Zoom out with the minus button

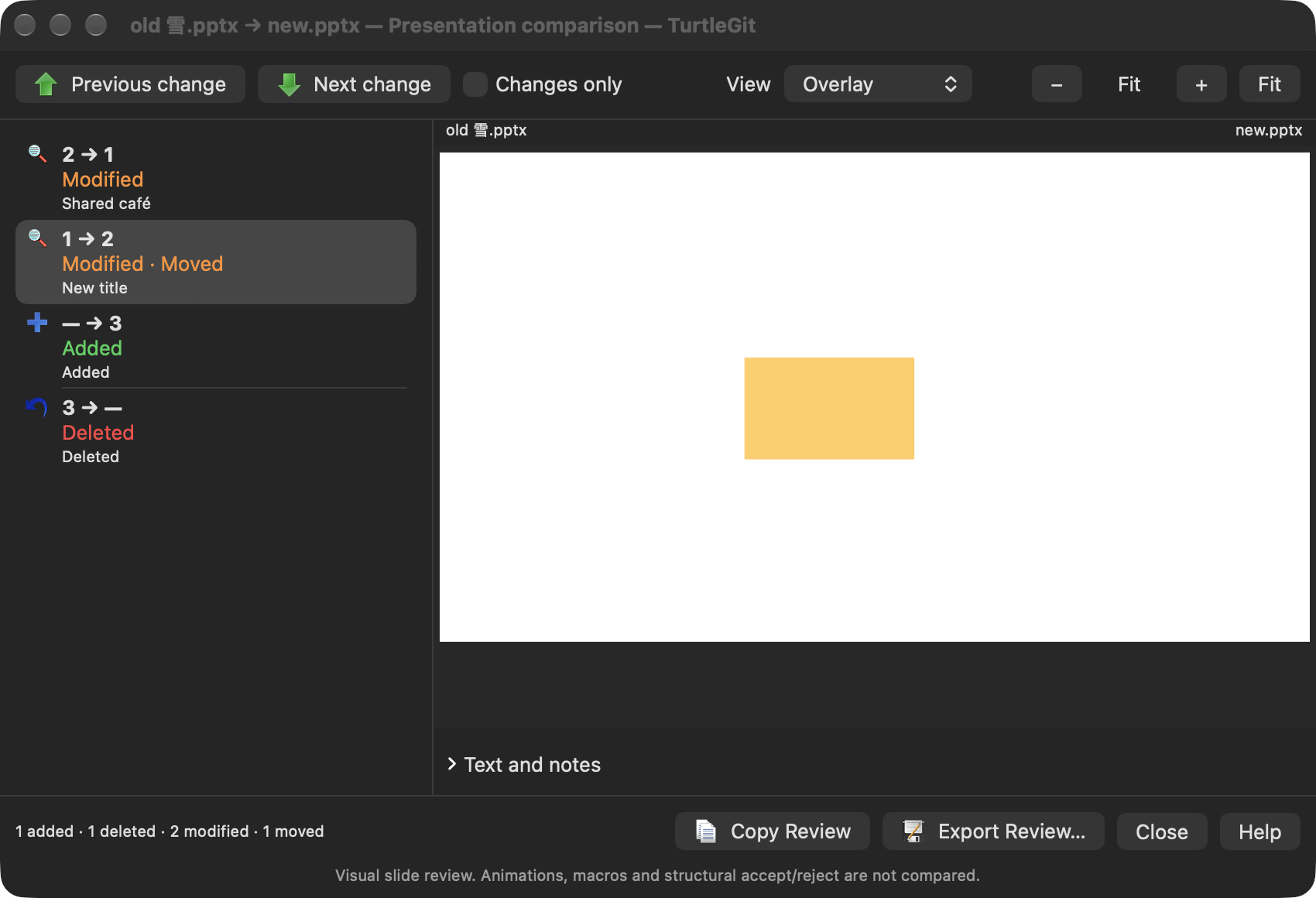point(1057,84)
